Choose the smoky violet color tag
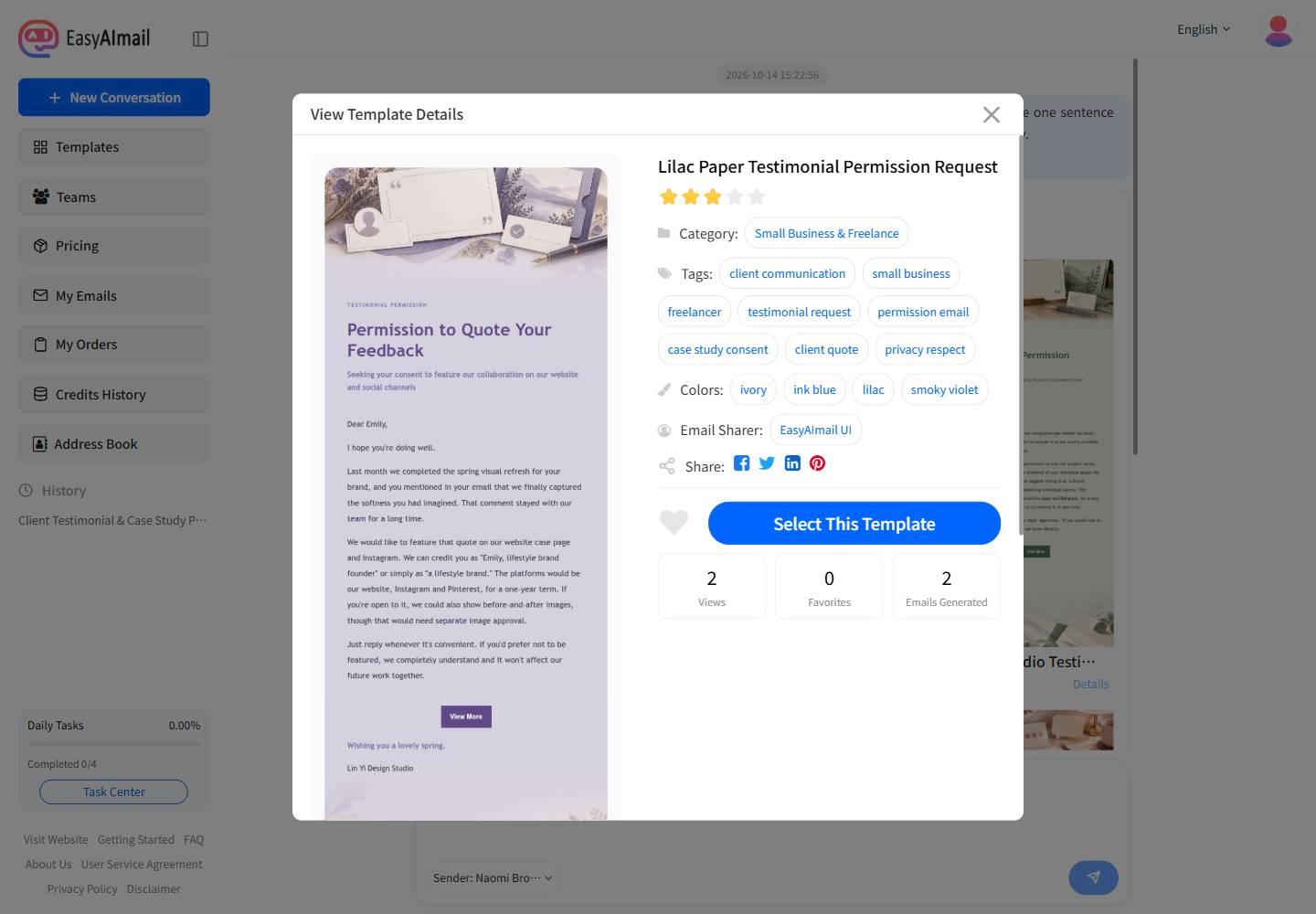 coord(944,389)
